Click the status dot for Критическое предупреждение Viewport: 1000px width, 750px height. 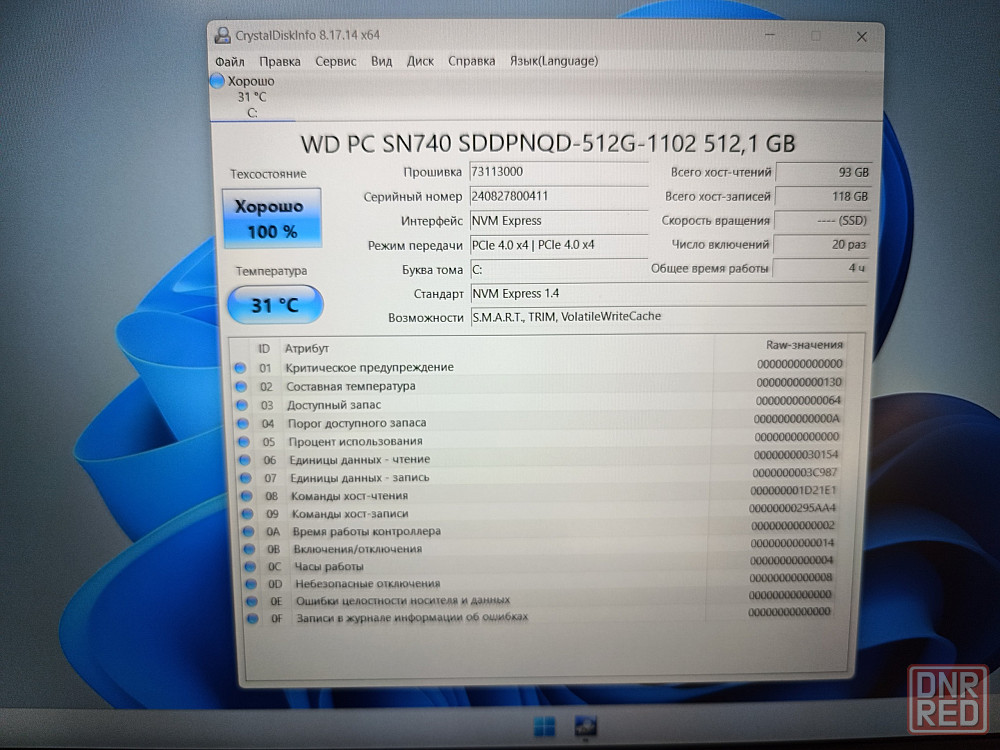click(x=240, y=367)
